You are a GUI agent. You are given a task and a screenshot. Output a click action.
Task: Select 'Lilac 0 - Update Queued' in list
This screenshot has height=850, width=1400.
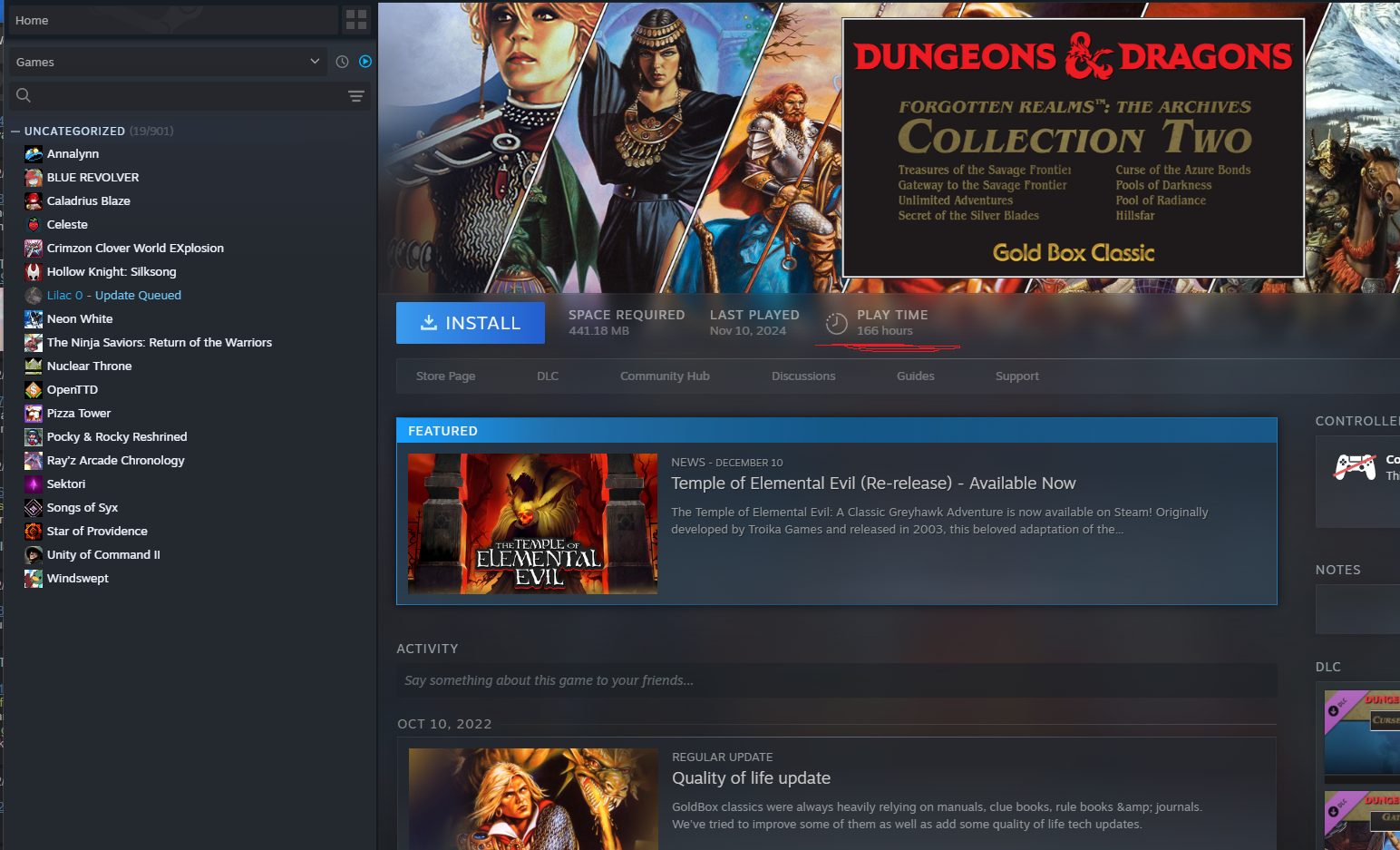point(114,296)
